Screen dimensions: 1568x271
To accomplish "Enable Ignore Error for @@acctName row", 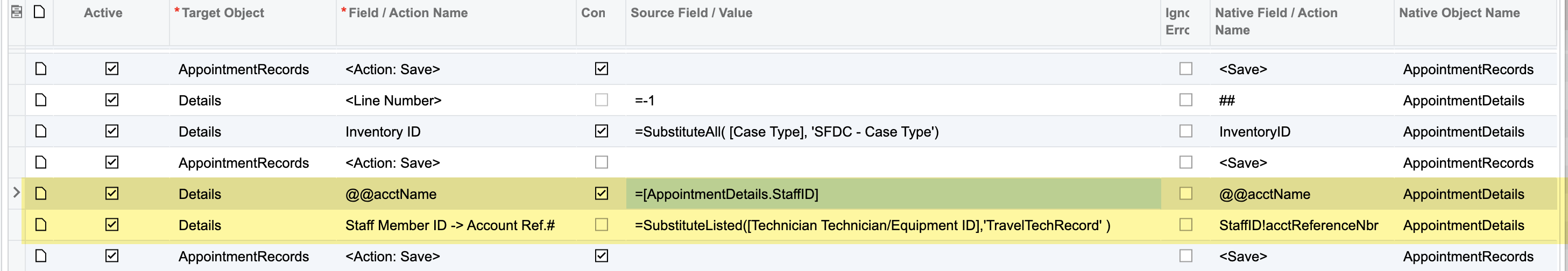I will pyautogui.click(x=1186, y=193).
